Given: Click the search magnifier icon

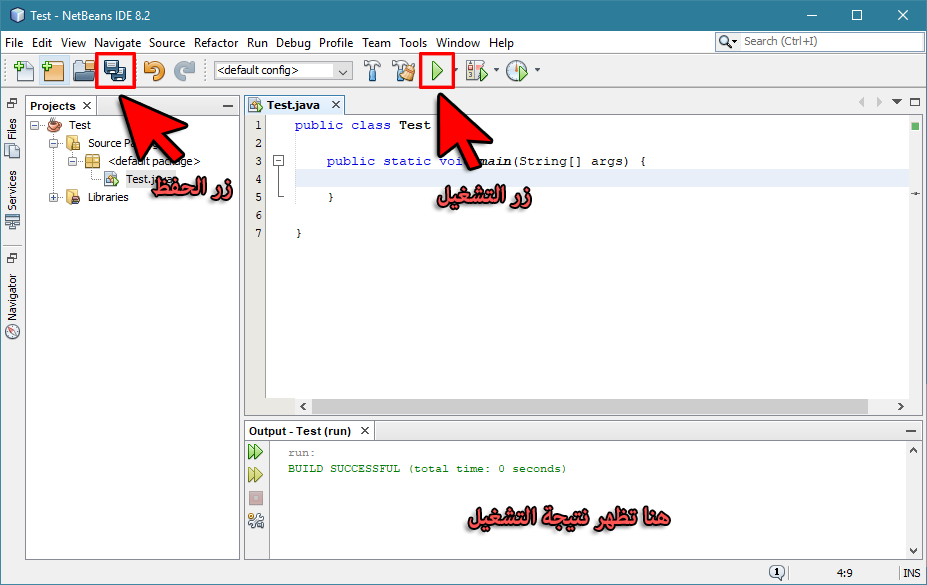Looking at the screenshot, I should point(727,42).
